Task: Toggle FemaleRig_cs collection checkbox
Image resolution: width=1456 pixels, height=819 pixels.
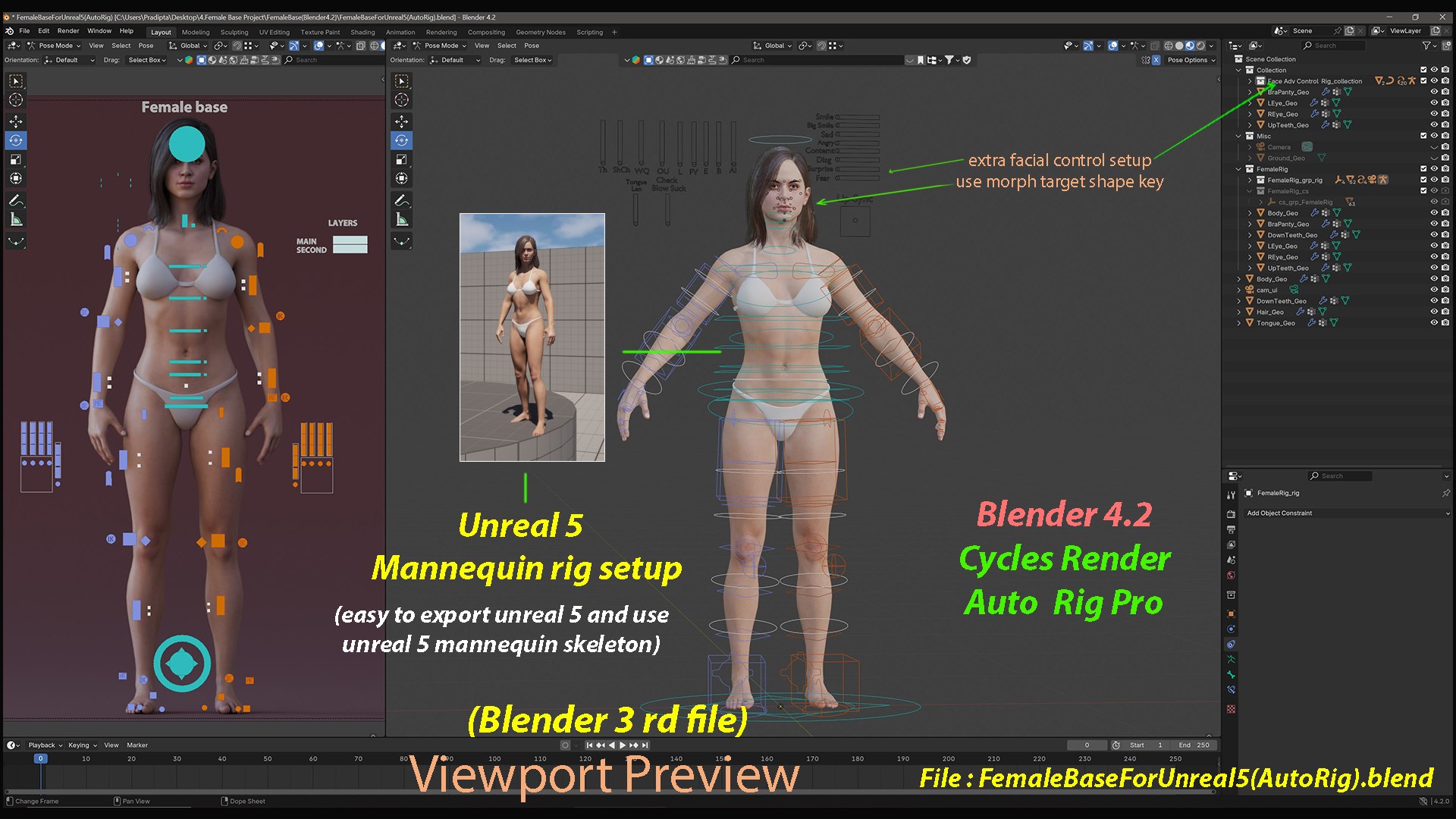Action: [1423, 191]
